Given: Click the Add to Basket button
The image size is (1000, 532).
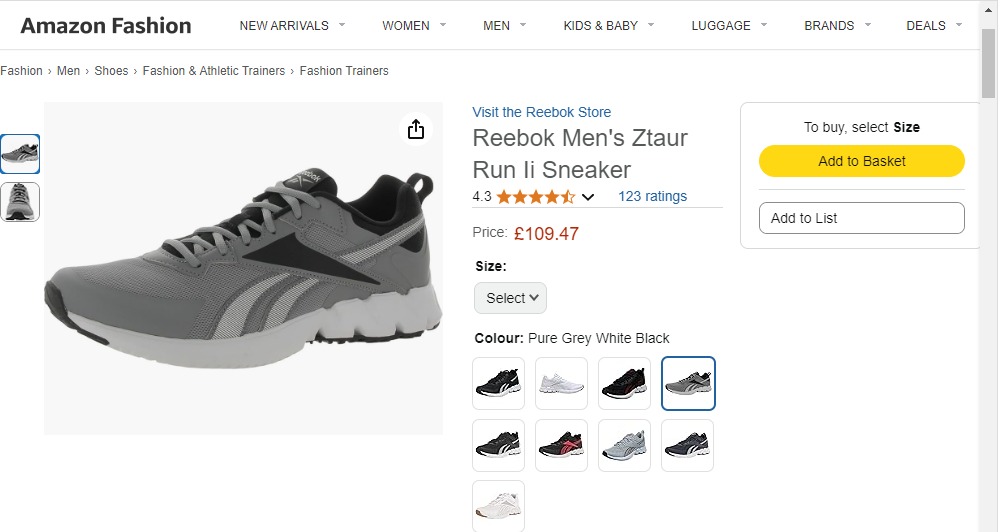Looking at the screenshot, I should click(x=861, y=161).
